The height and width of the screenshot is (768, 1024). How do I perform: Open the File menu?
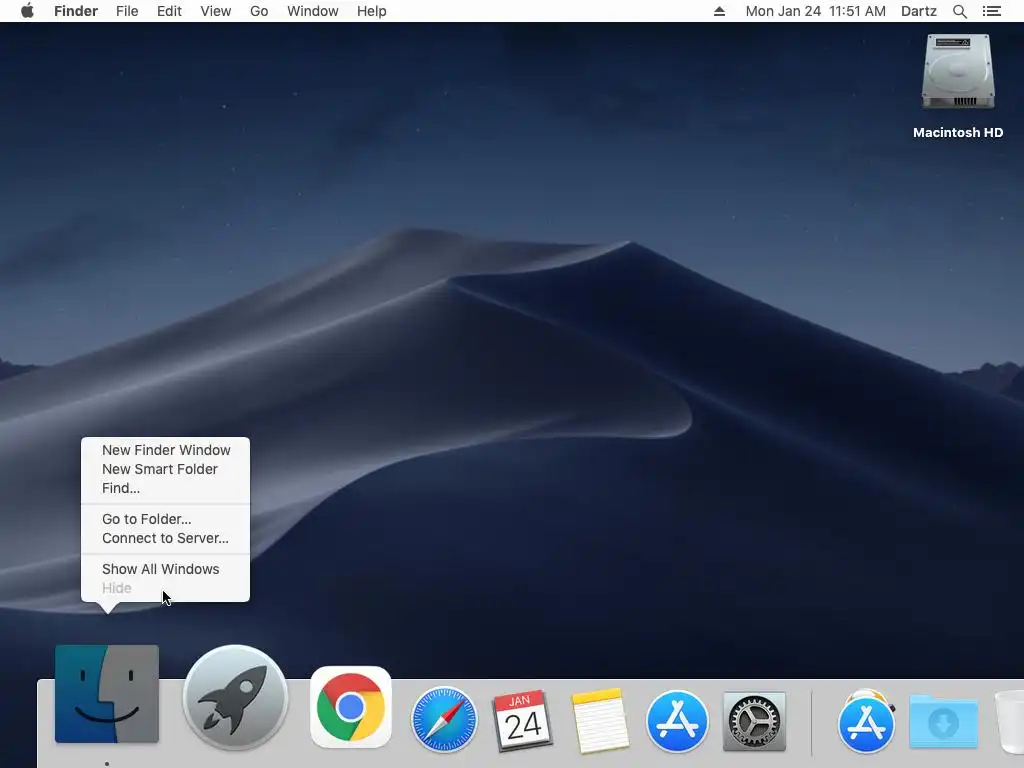point(127,11)
